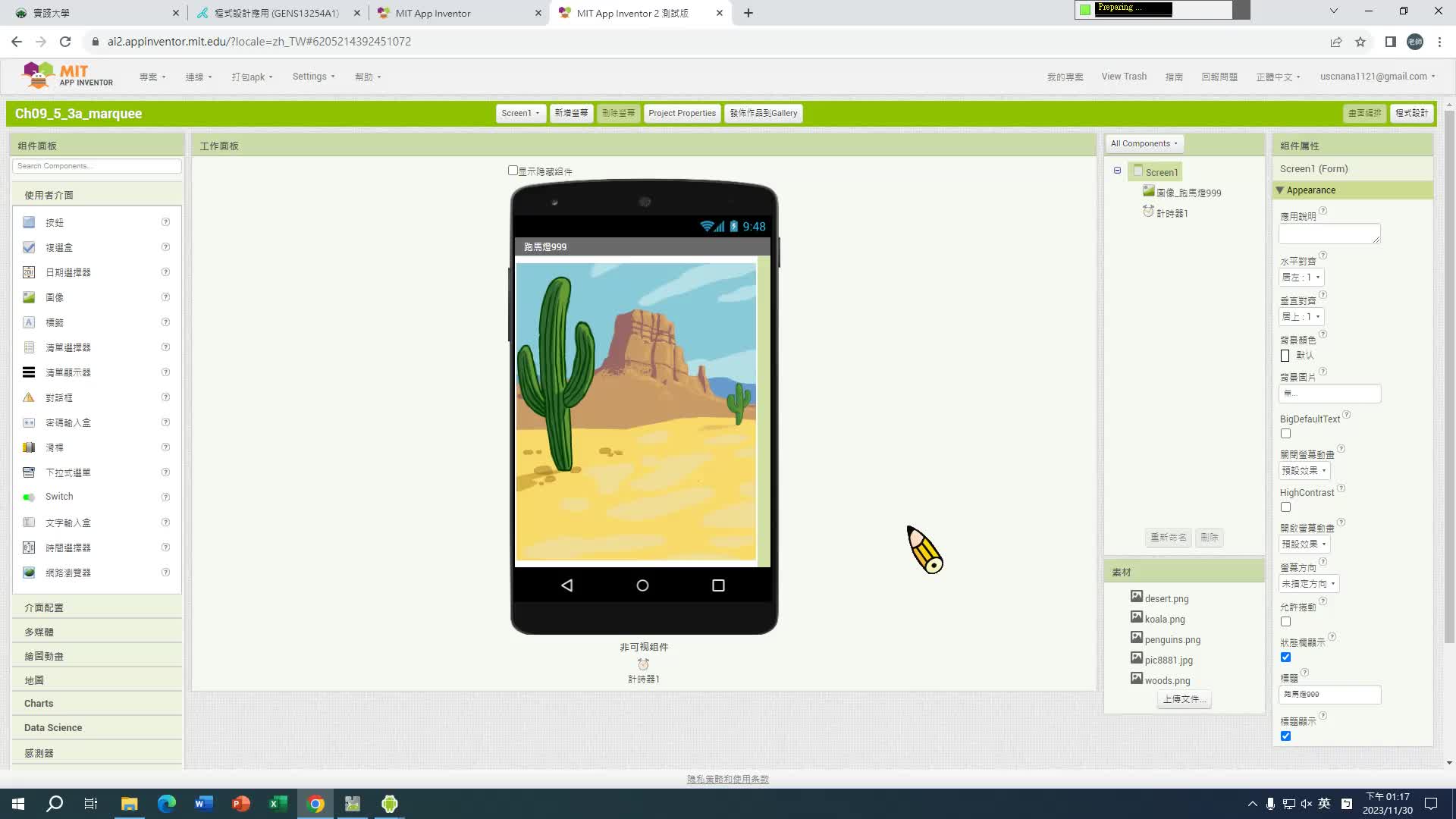1456x819 pixels.
Task: Select the TimePicker component icon in palette
Action: coord(29,548)
